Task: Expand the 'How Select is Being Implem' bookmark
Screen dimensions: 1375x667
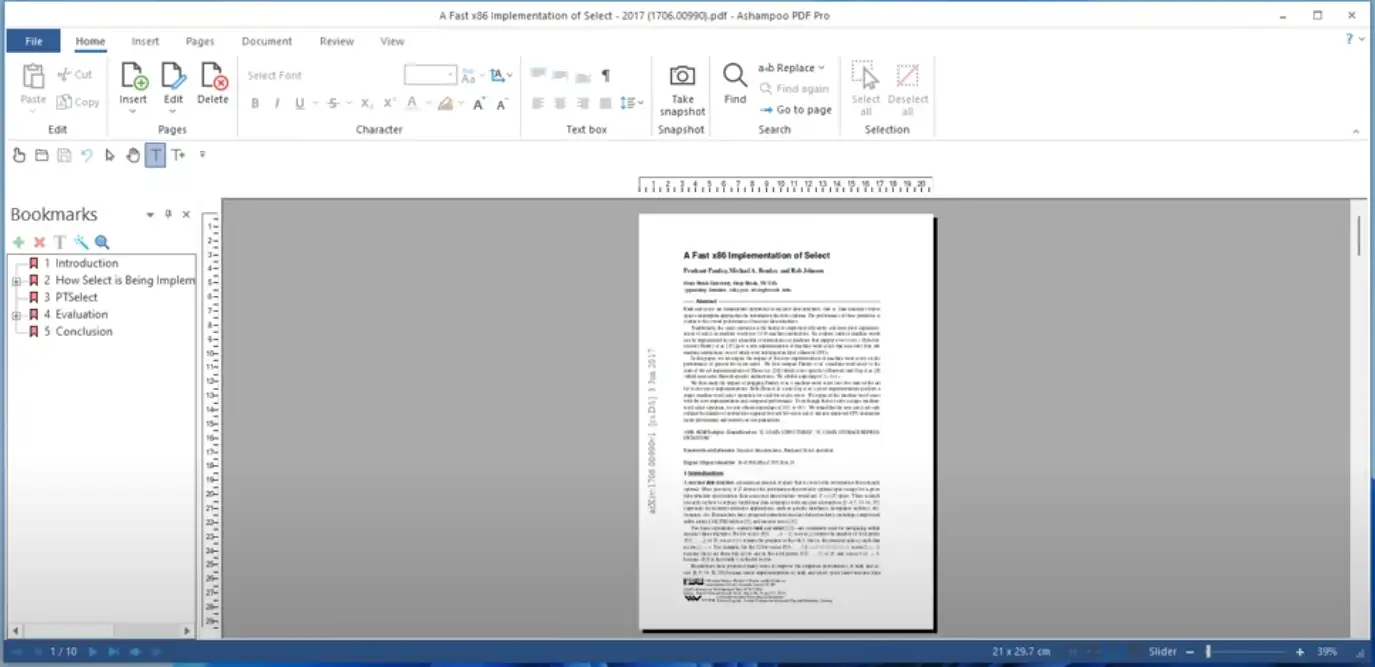Action: point(16,281)
